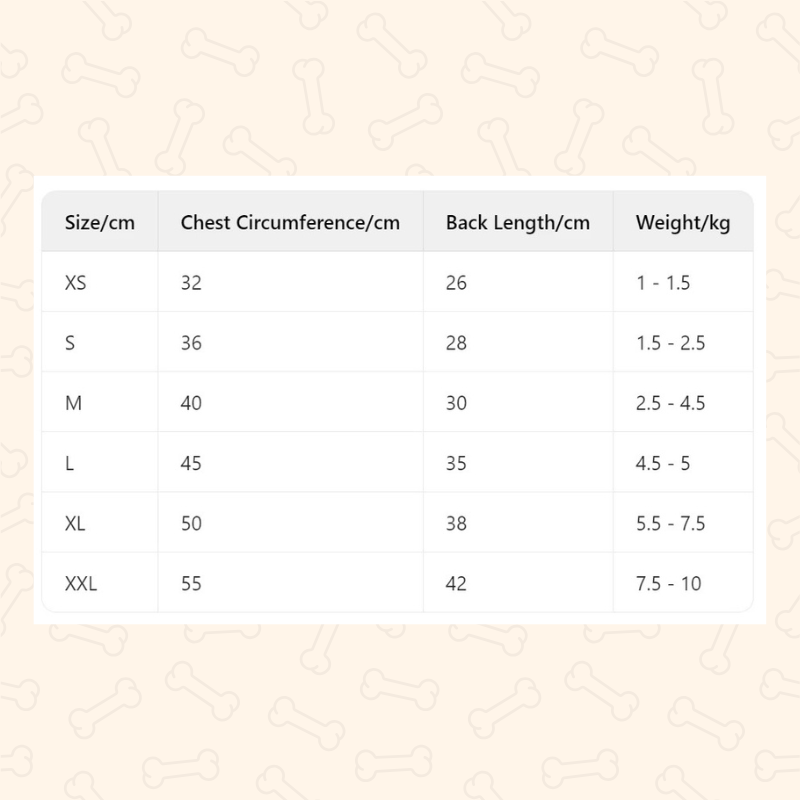Select the weight range 7.5 - 10
Screen dimensions: 800x800
669,583
